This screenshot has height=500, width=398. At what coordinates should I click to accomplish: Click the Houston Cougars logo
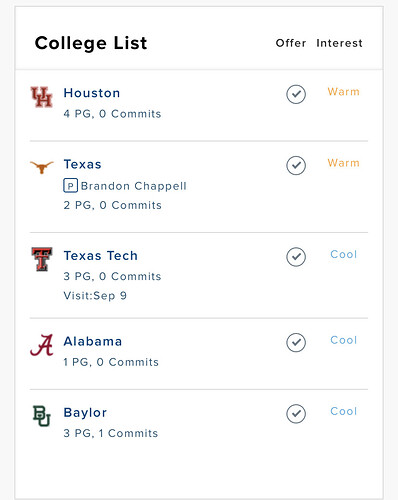pyautogui.click(x=42, y=97)
